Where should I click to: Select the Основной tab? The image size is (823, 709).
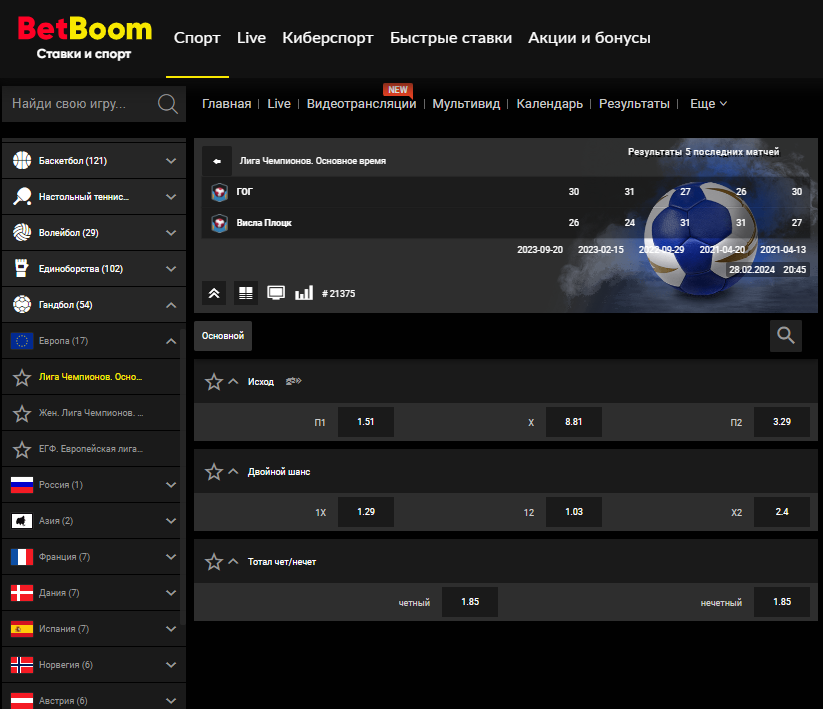(223, 336)
